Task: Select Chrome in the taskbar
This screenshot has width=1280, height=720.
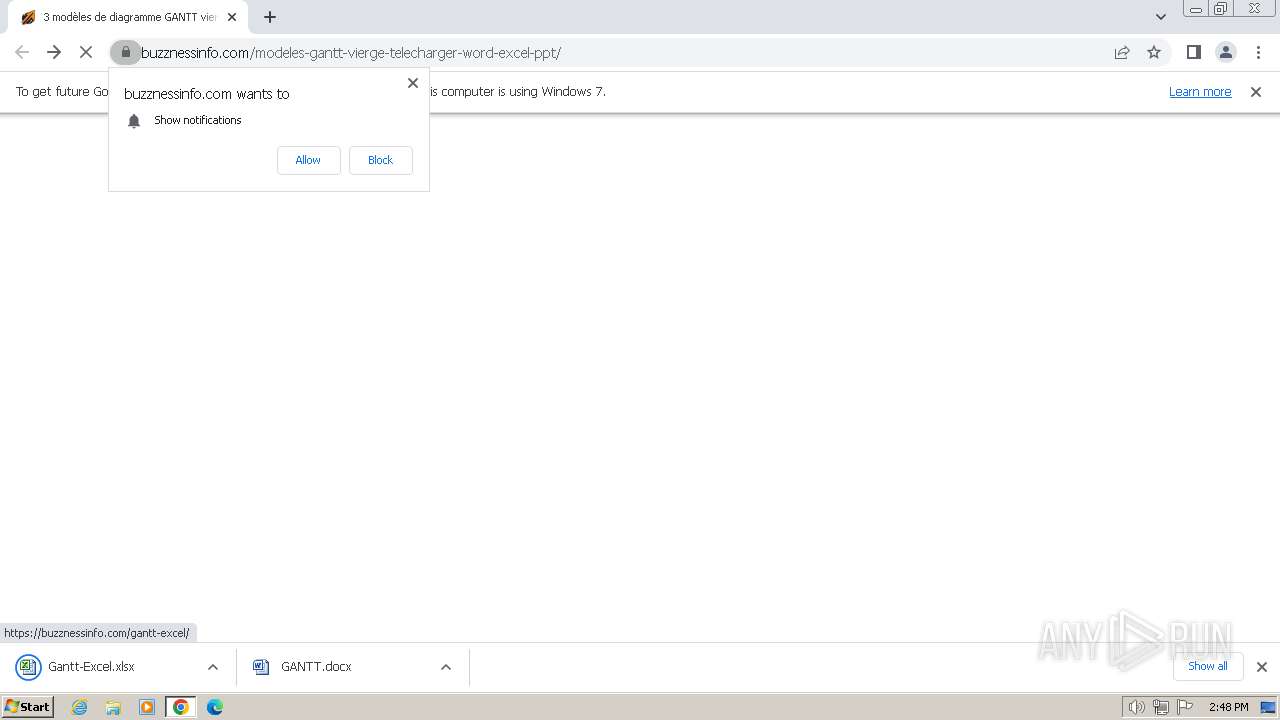Action: [181, 707]
